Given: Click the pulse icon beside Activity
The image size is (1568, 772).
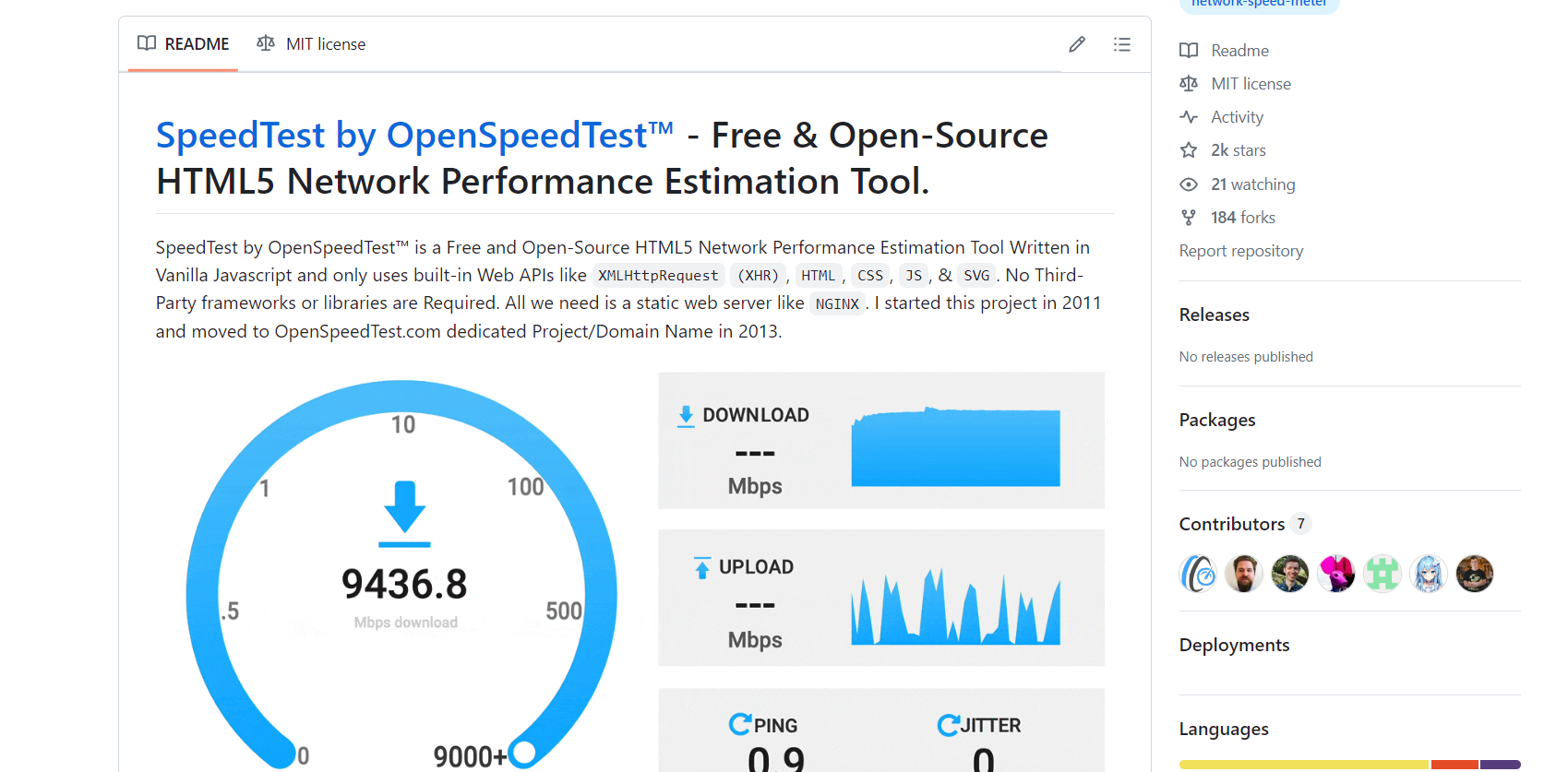Looking at the screenshot, I should (x=1189, y=117).
